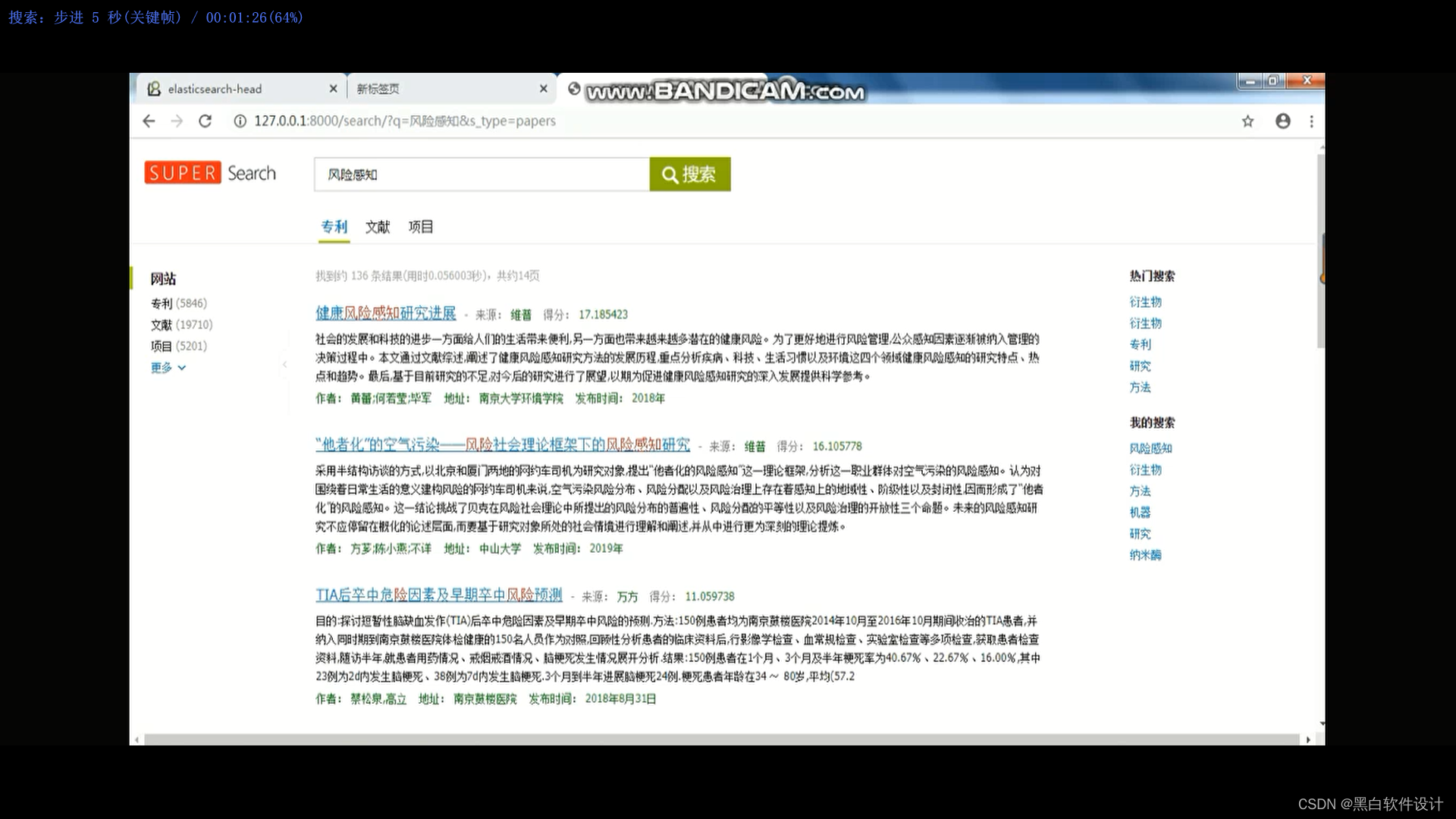Switch to the 新标签页 browser tab
The width and height of the screenshot is (1456, 819).
[x=452, y=89]
